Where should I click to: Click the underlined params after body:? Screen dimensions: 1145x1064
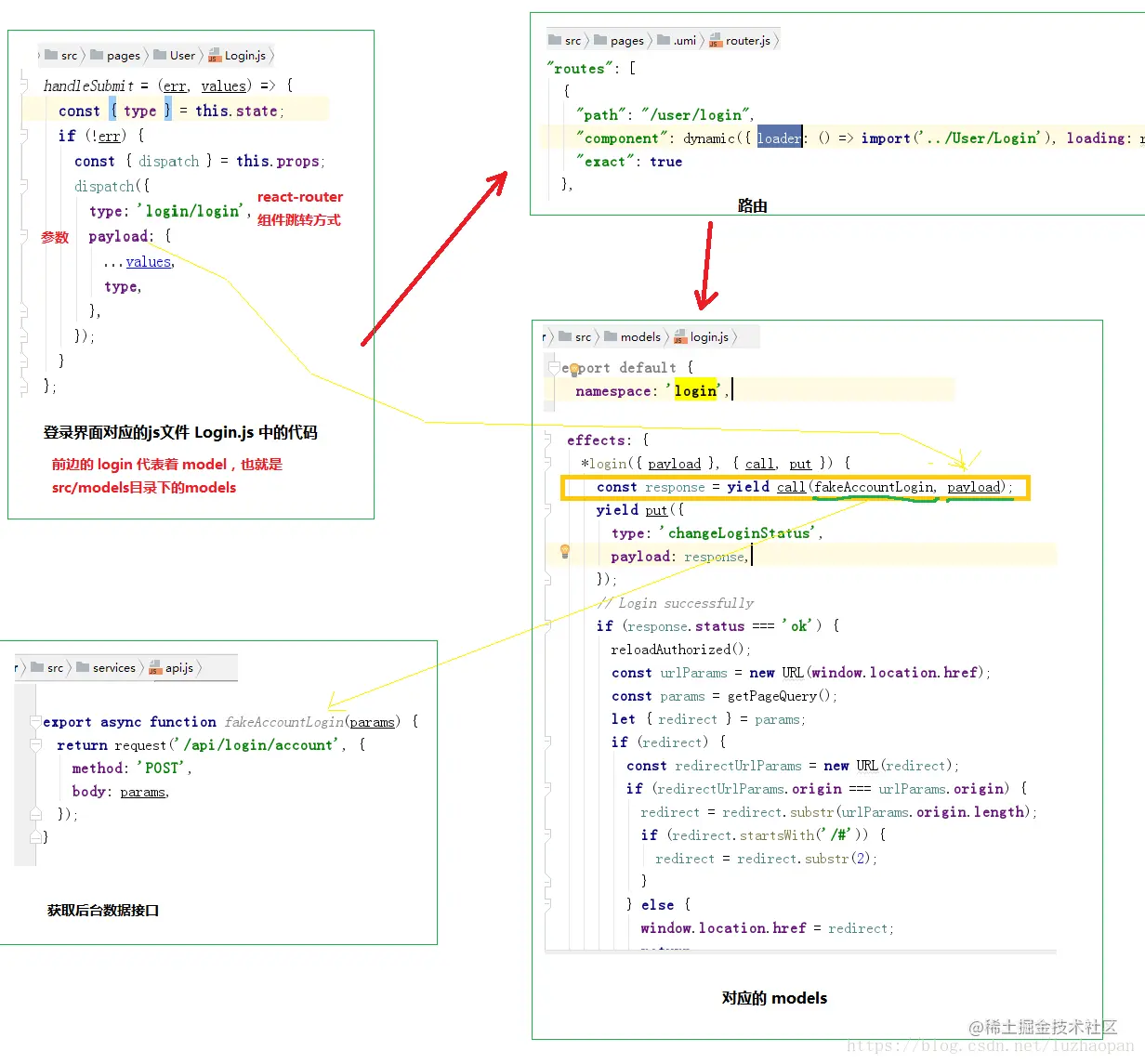[x=142, y=792]
